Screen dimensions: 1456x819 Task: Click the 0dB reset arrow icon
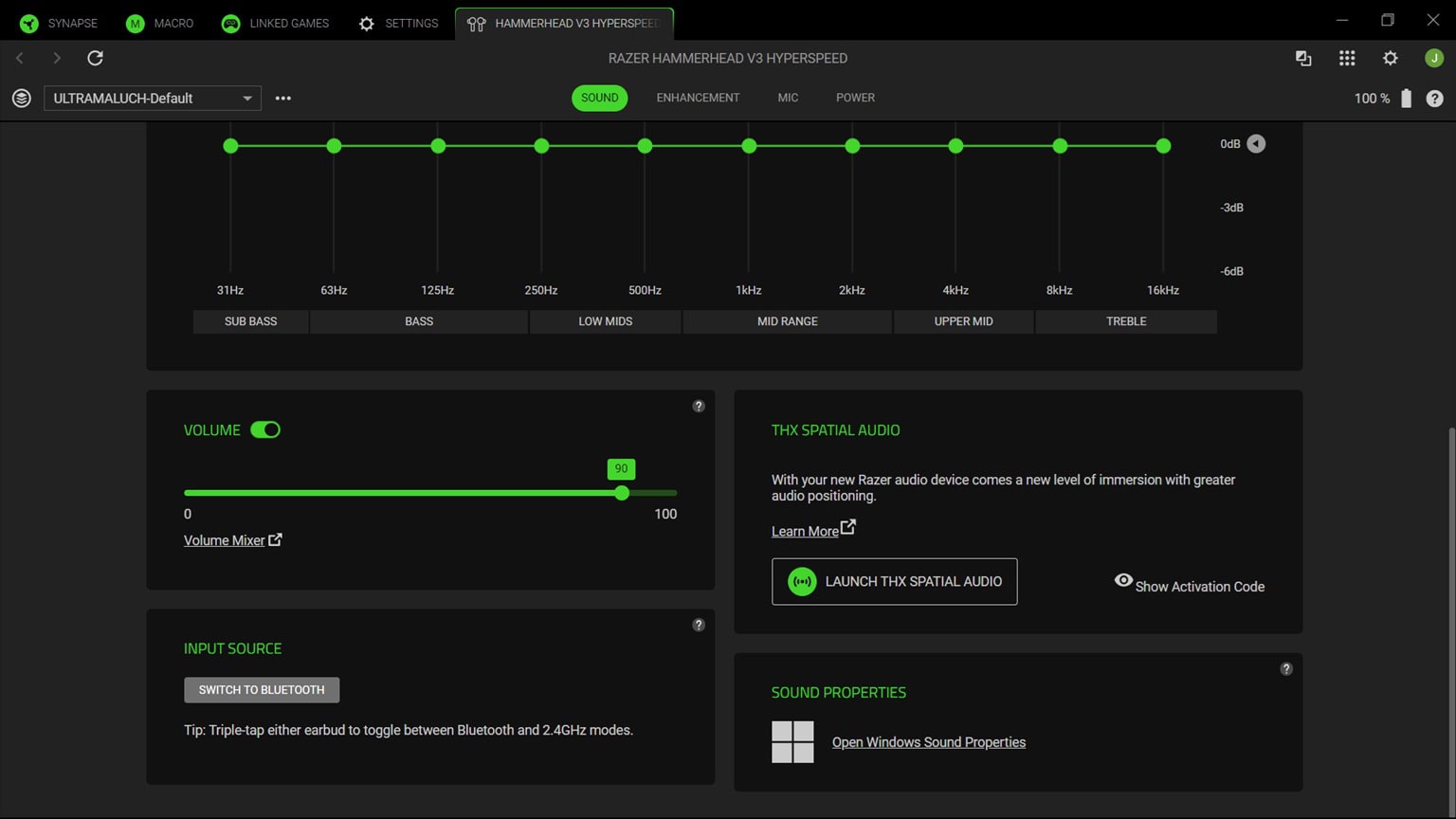tap(1256, 144)
